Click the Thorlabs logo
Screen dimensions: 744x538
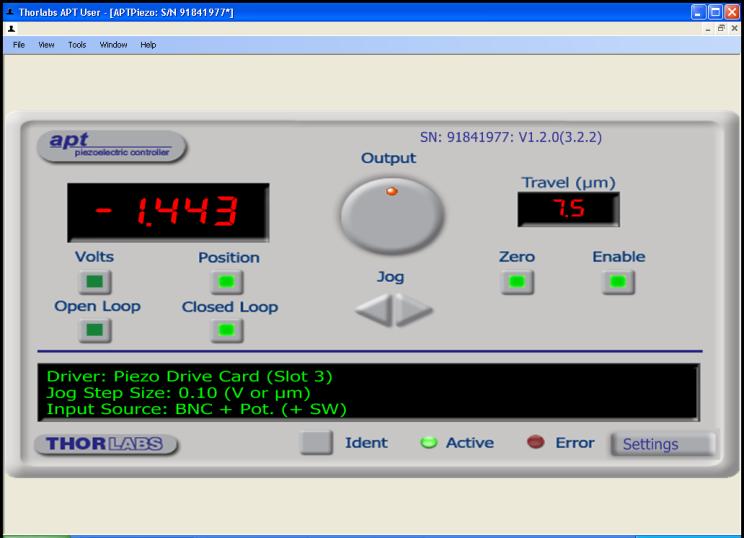[106, 444]
